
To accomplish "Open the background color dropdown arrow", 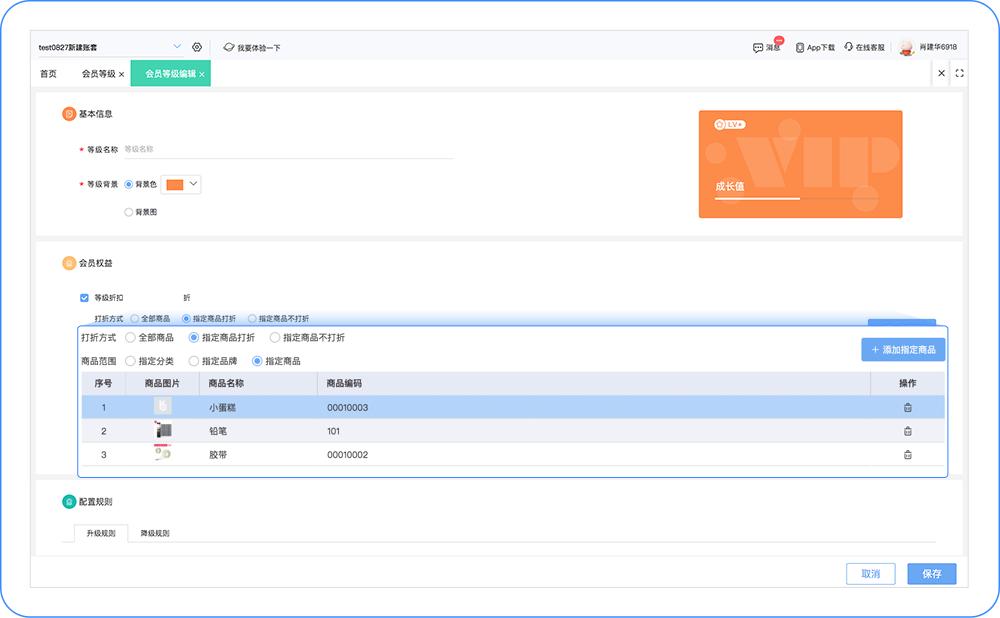I will point(190,184).
